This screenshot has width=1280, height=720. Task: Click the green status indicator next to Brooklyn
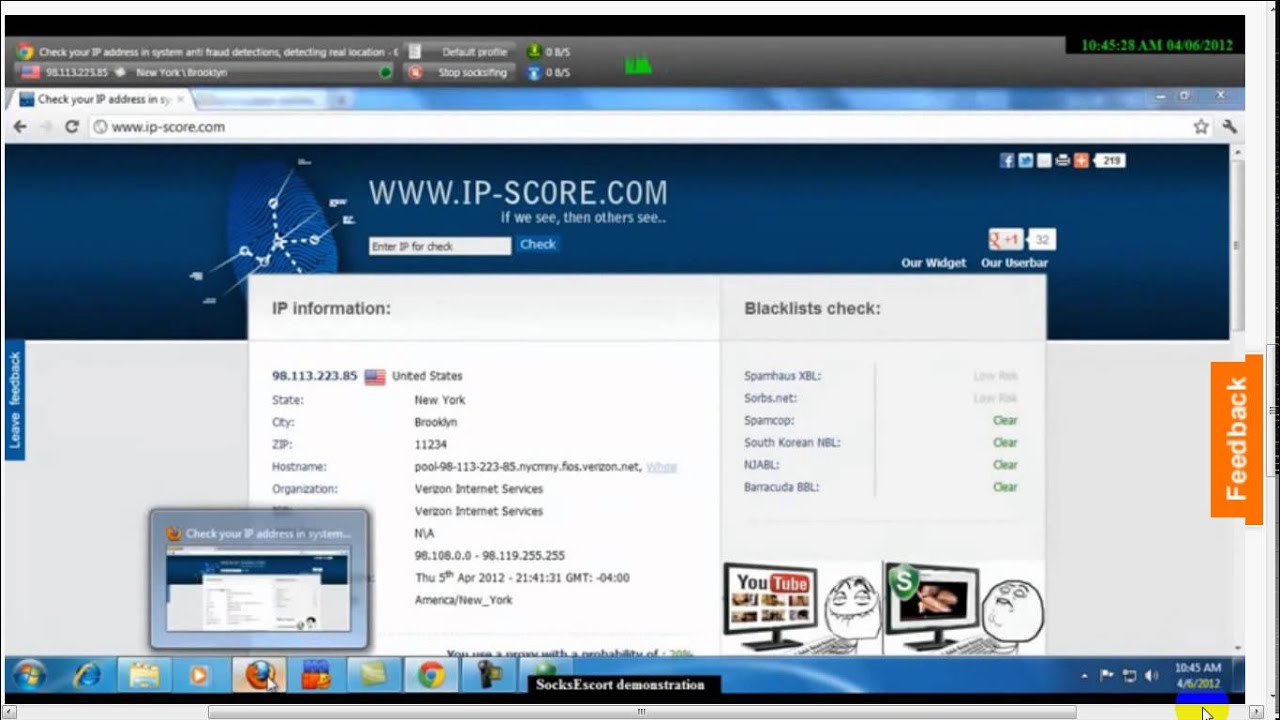click(386, 73)
